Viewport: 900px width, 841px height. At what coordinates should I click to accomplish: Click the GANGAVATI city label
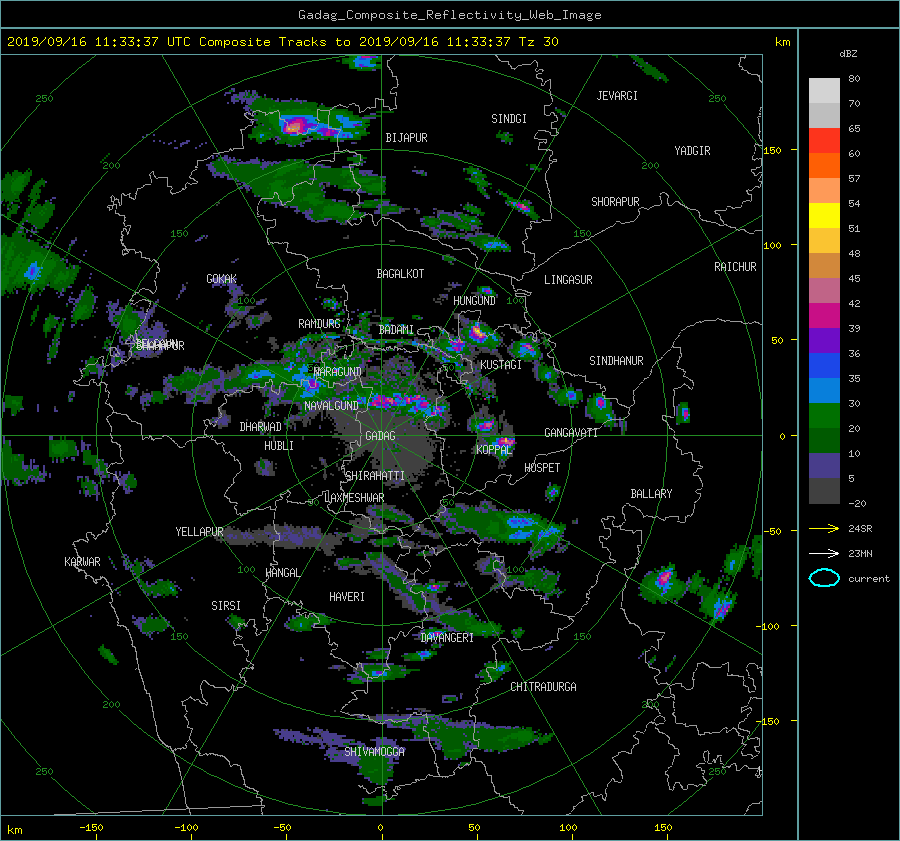click(571, 433)
